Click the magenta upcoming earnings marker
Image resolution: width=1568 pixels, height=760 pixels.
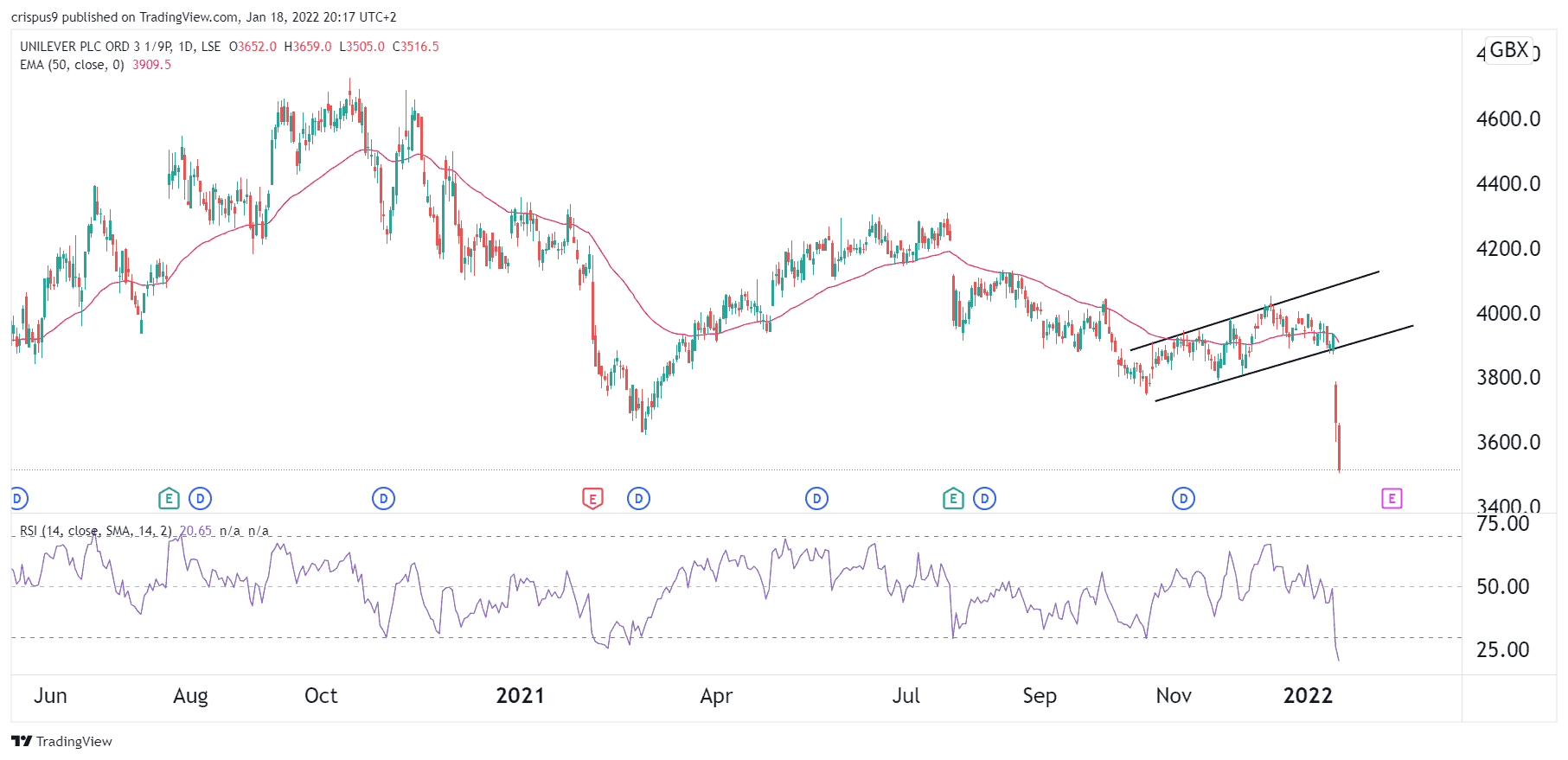coord(1391,498)
